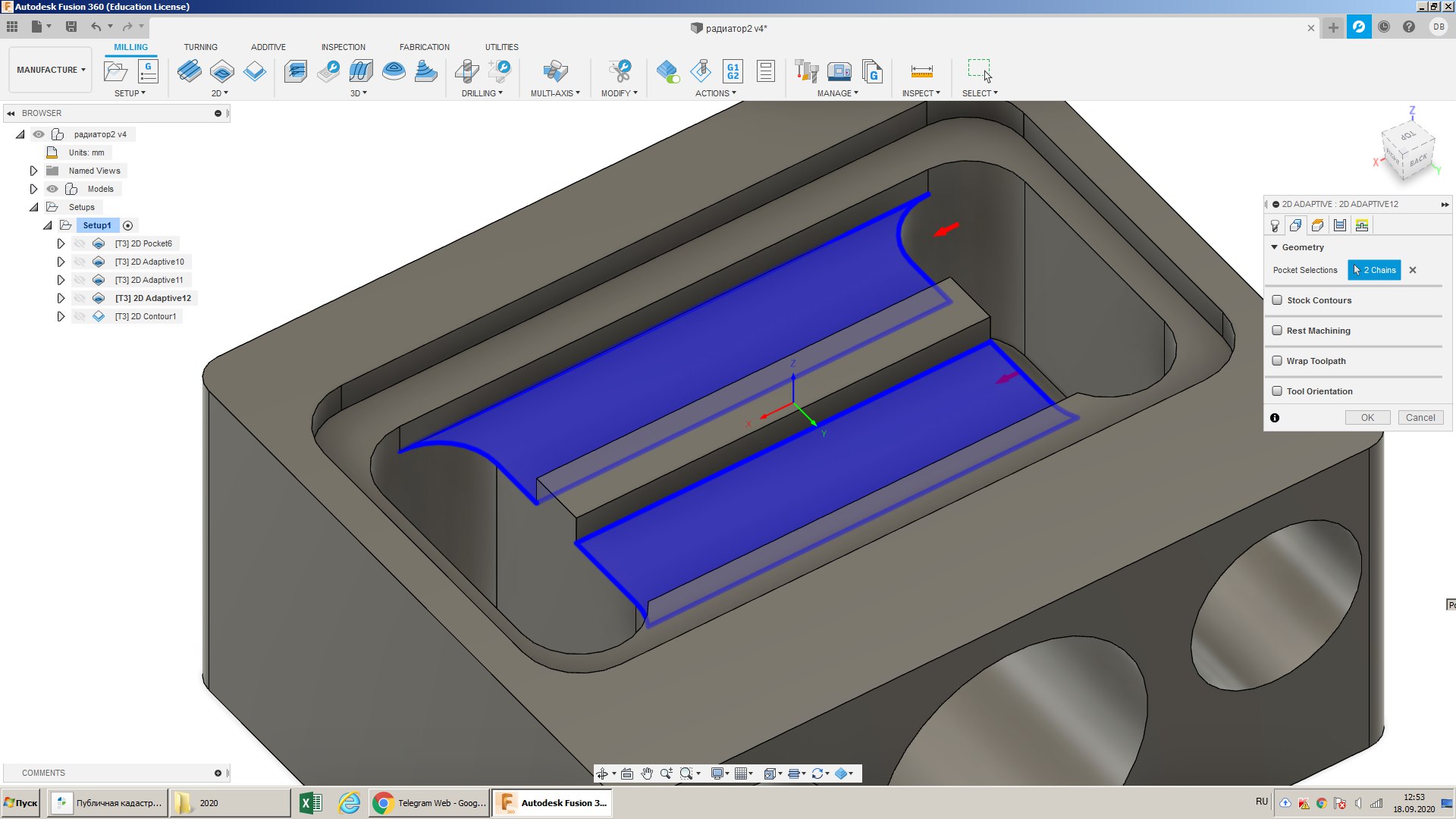1456x819 pixels.
Task: Start Simulate from the Actions group
Action: tap(701, 71)
